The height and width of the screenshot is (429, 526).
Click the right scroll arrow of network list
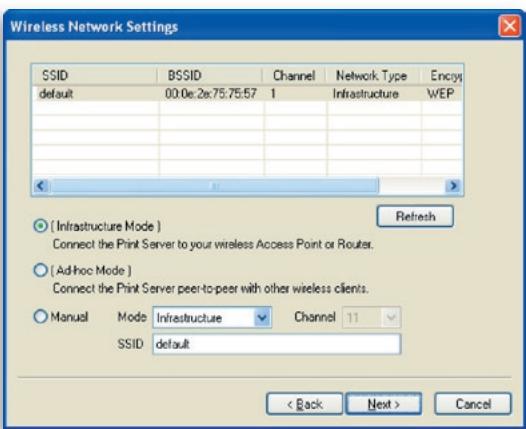pyautogui.click(x=453, y=185)
